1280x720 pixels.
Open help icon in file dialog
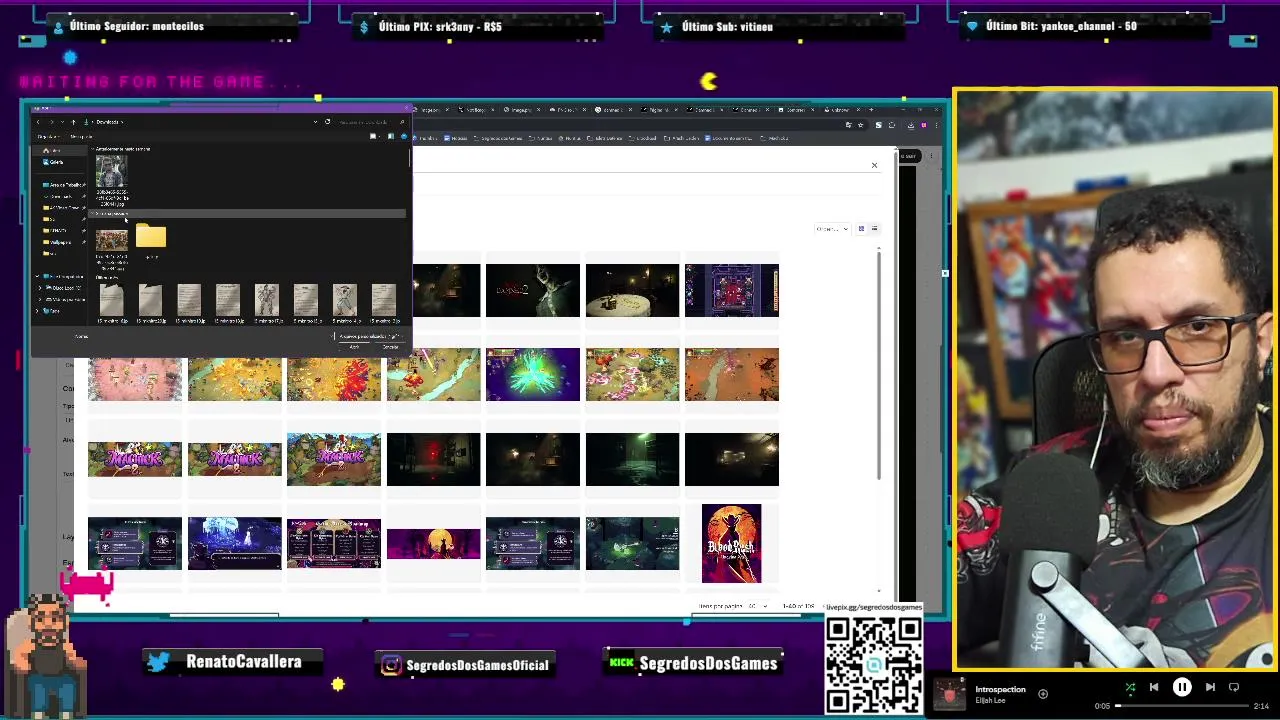pyautogui.click(x=404, y=137)
